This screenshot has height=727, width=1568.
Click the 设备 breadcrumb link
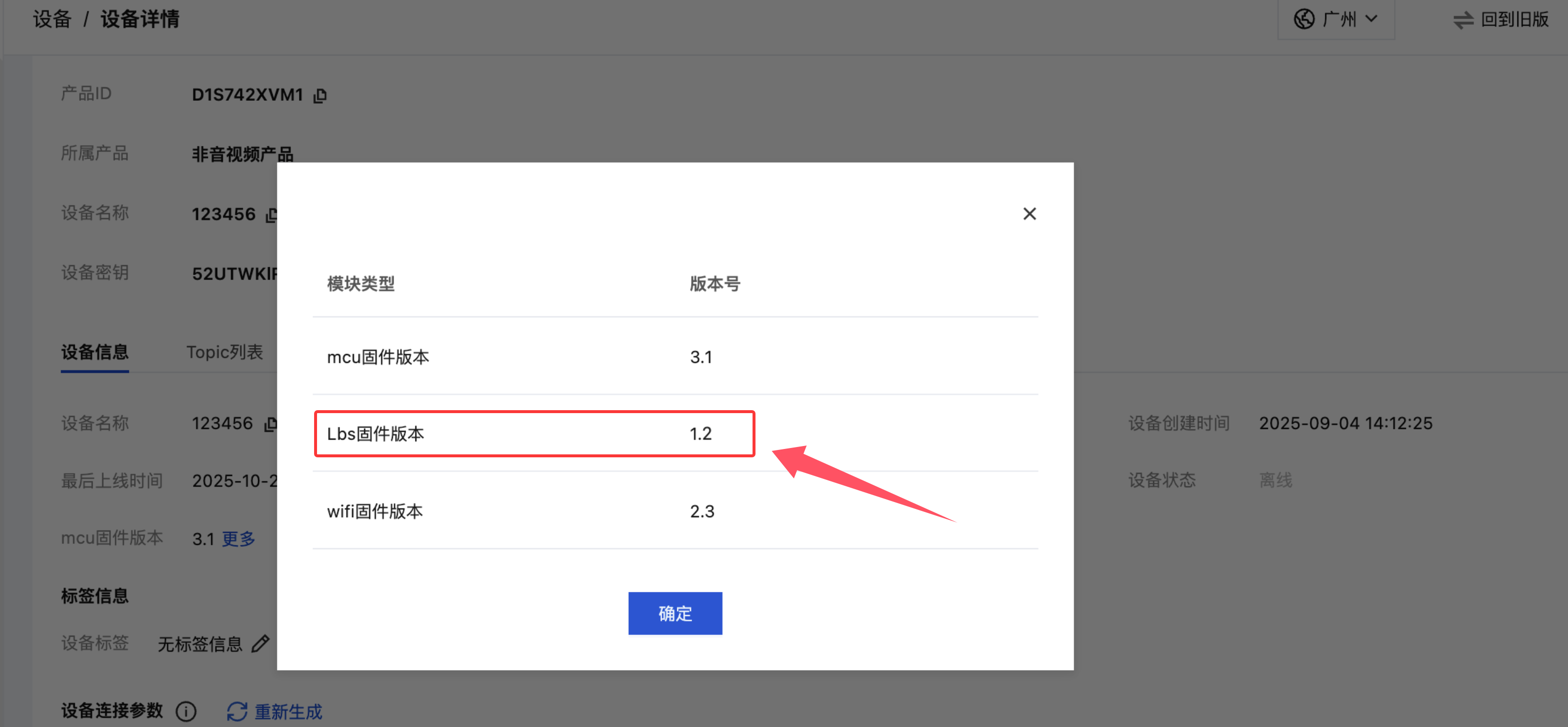52,20
